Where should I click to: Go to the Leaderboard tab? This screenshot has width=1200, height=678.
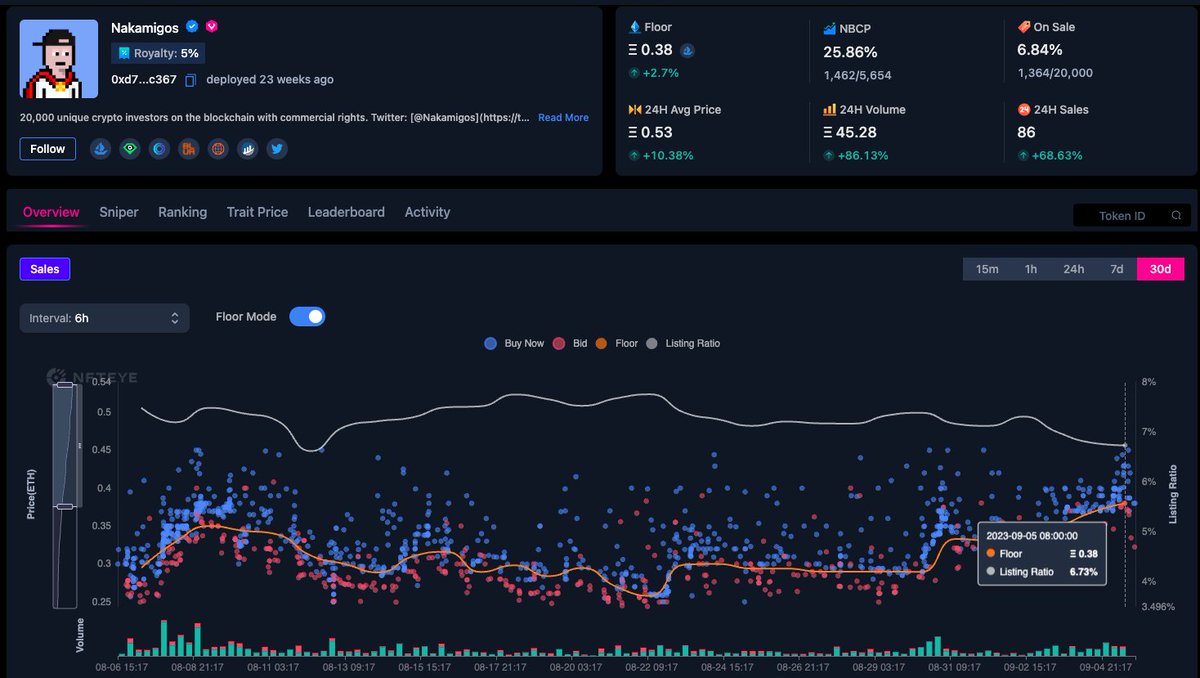click(x=346, y=212)
